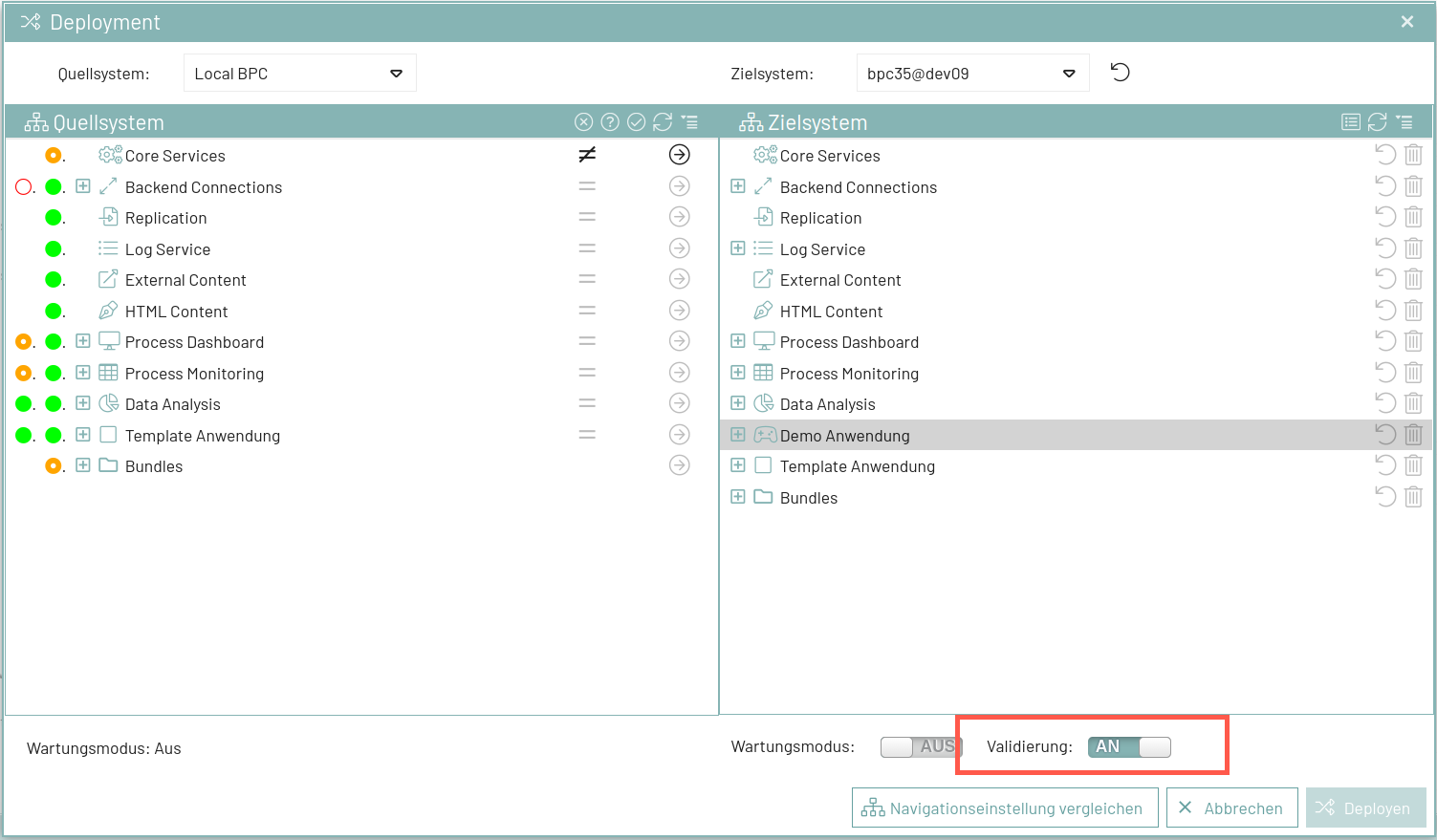Click Navigationseinstellung vergleichen button
This screenshot has width=1437, height=840.
(x=1005, y=808)
